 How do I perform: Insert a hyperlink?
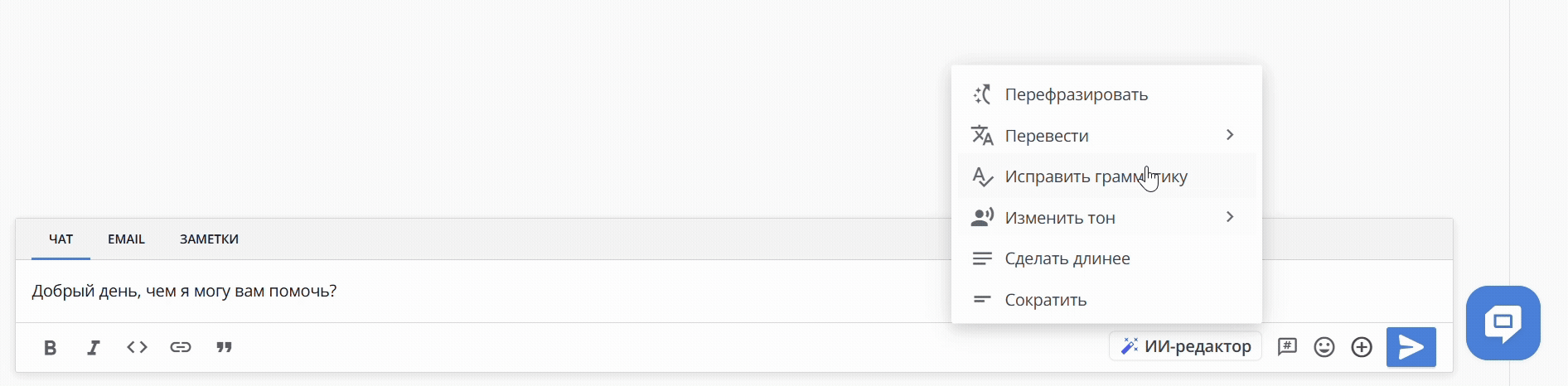tap(181, 347)
